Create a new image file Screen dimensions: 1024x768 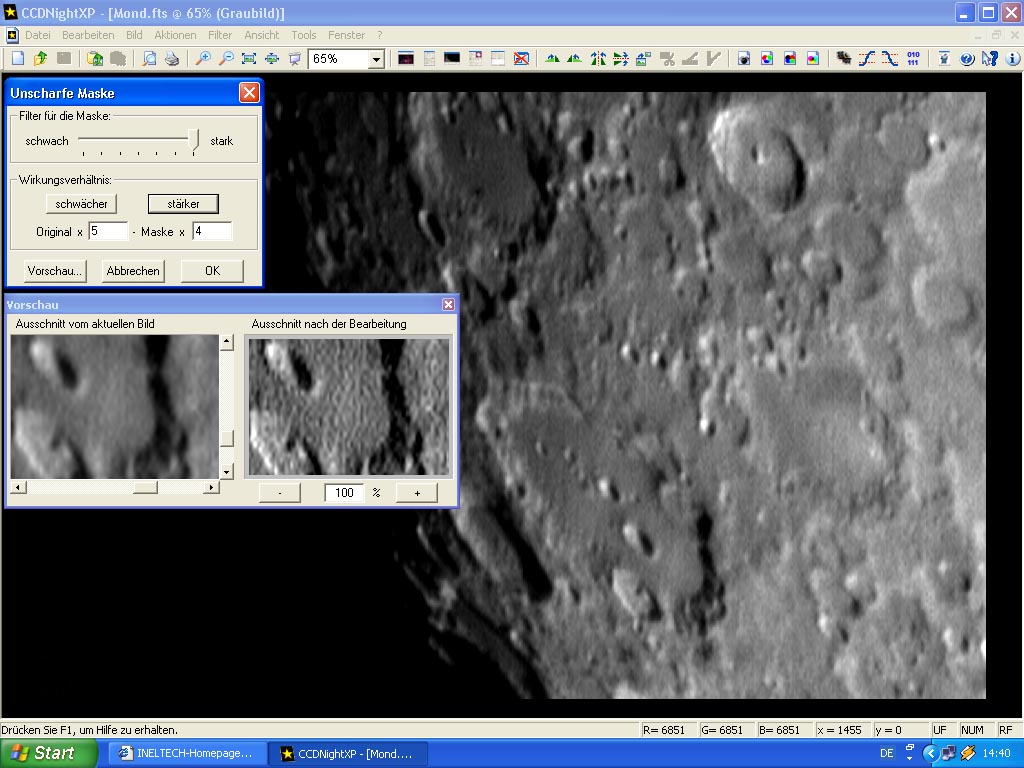[18, 59]
